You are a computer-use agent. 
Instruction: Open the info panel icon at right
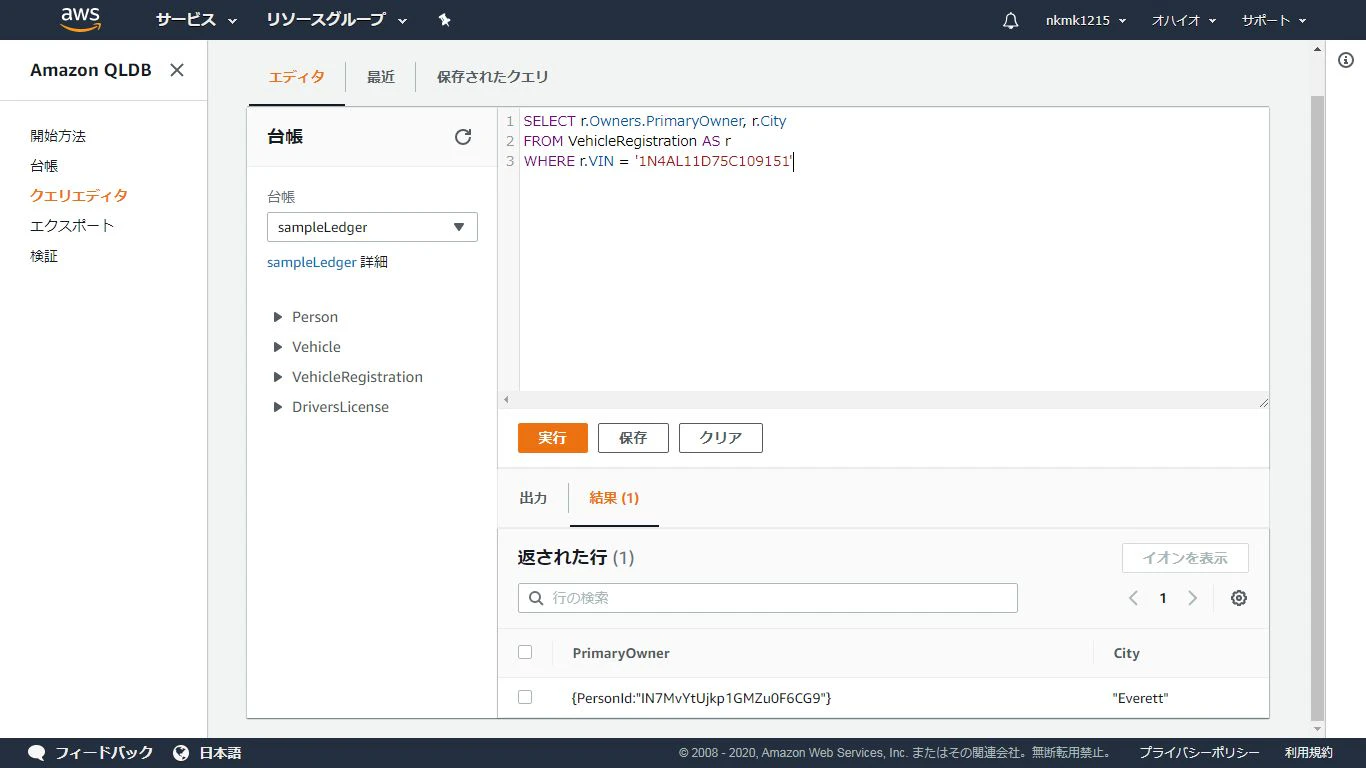(x=1346, y=60)
